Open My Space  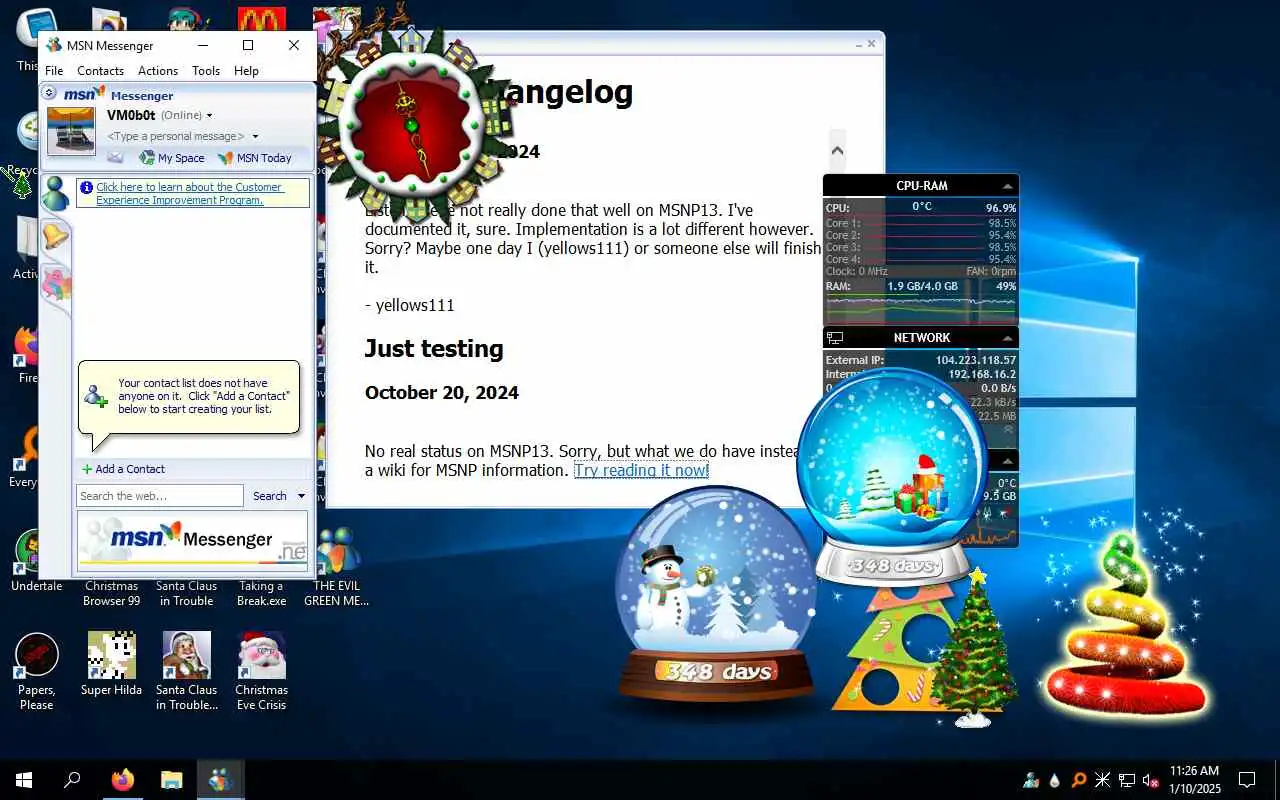172,158
